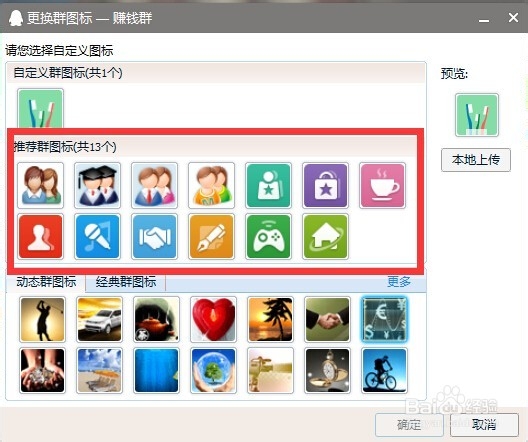Pick the red heart thumbnail
528x442 pixels.
pos(213,319)
